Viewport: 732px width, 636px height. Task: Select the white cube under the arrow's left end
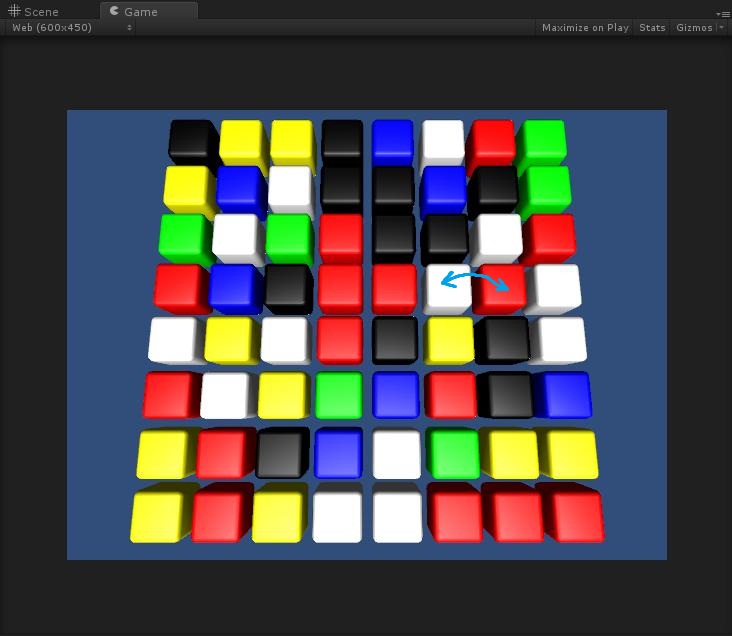coord(446,290)
